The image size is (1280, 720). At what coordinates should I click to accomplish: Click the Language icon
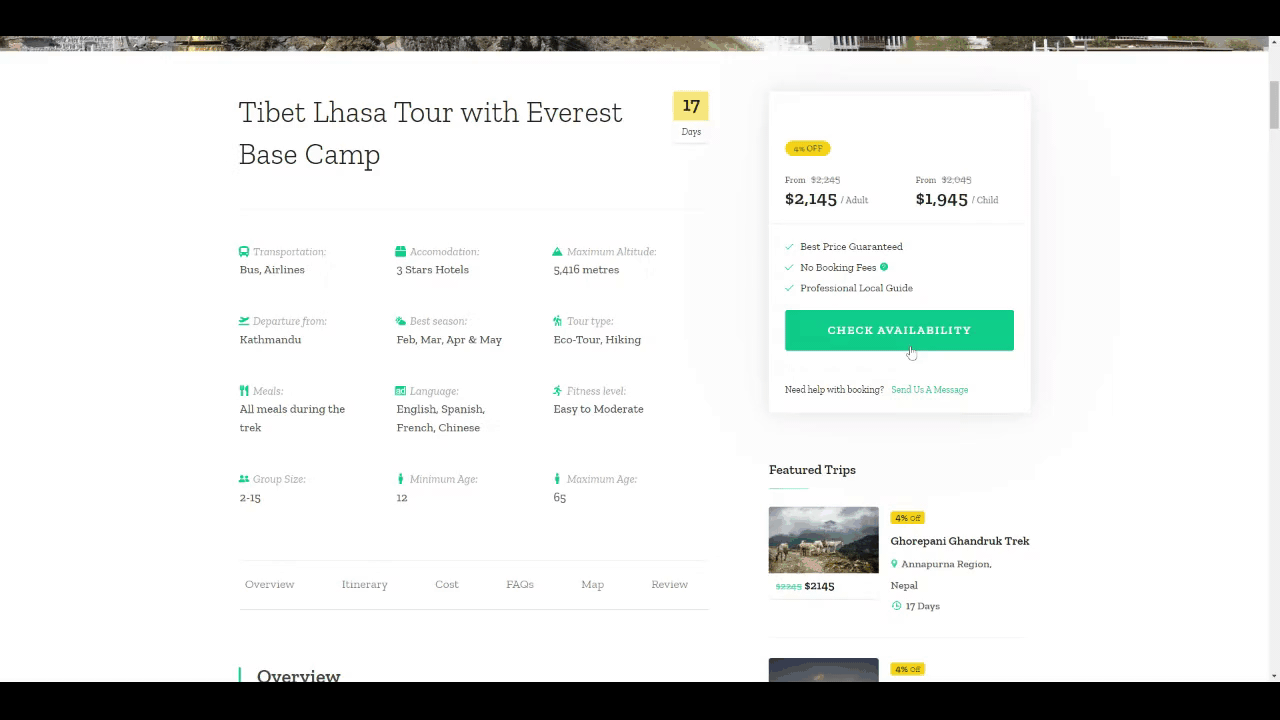point(401,391)
